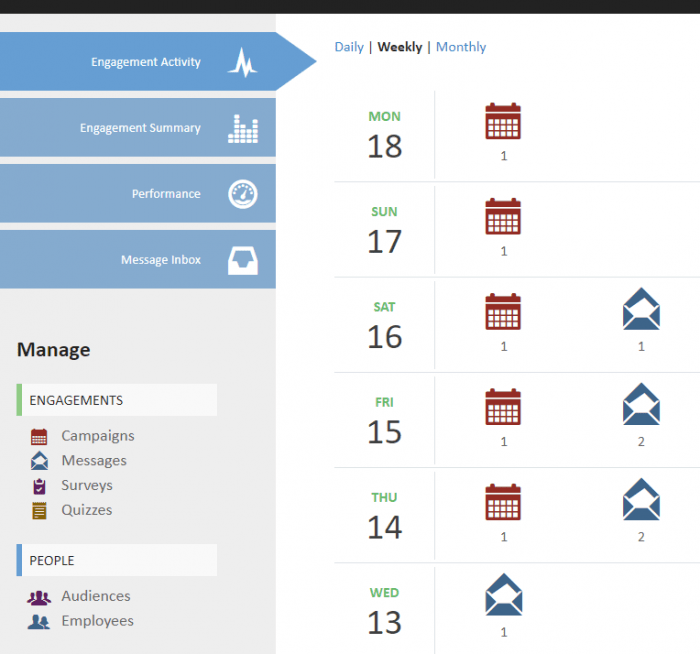
Task: Click the Messages envelope icon in sidebar
Action: coord(39,461)
